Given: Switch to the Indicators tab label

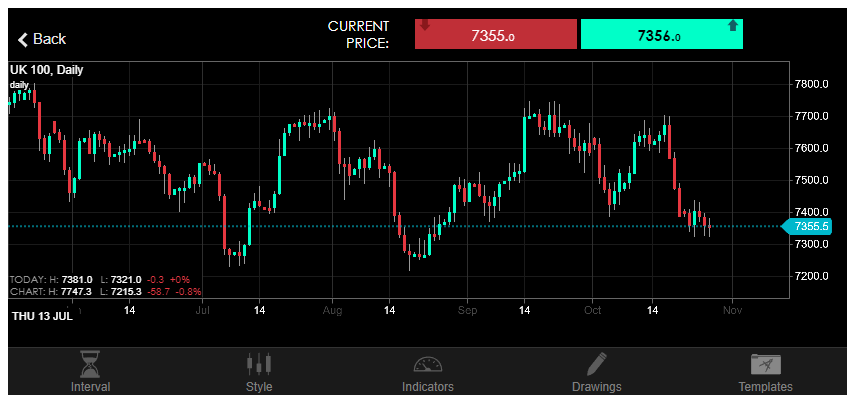Looking at the screenshot, I should tap(427, 387).
